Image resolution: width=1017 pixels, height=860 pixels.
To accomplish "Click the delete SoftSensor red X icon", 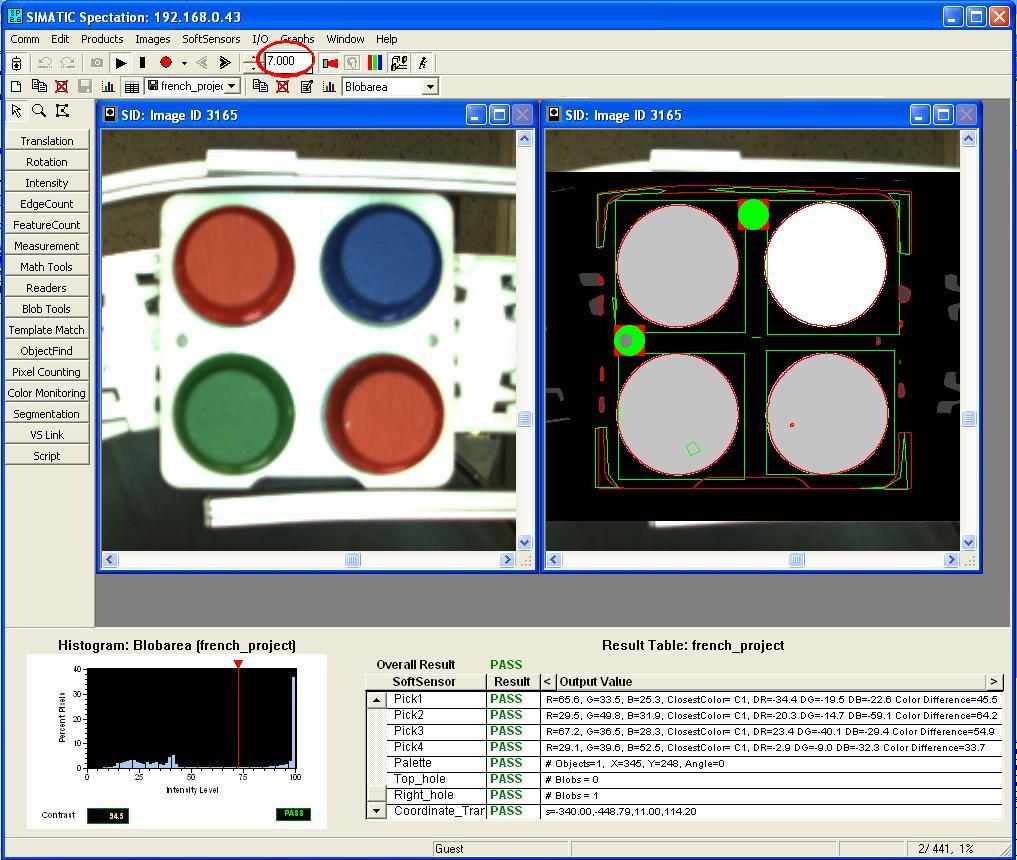I will (x=283, y=86).
